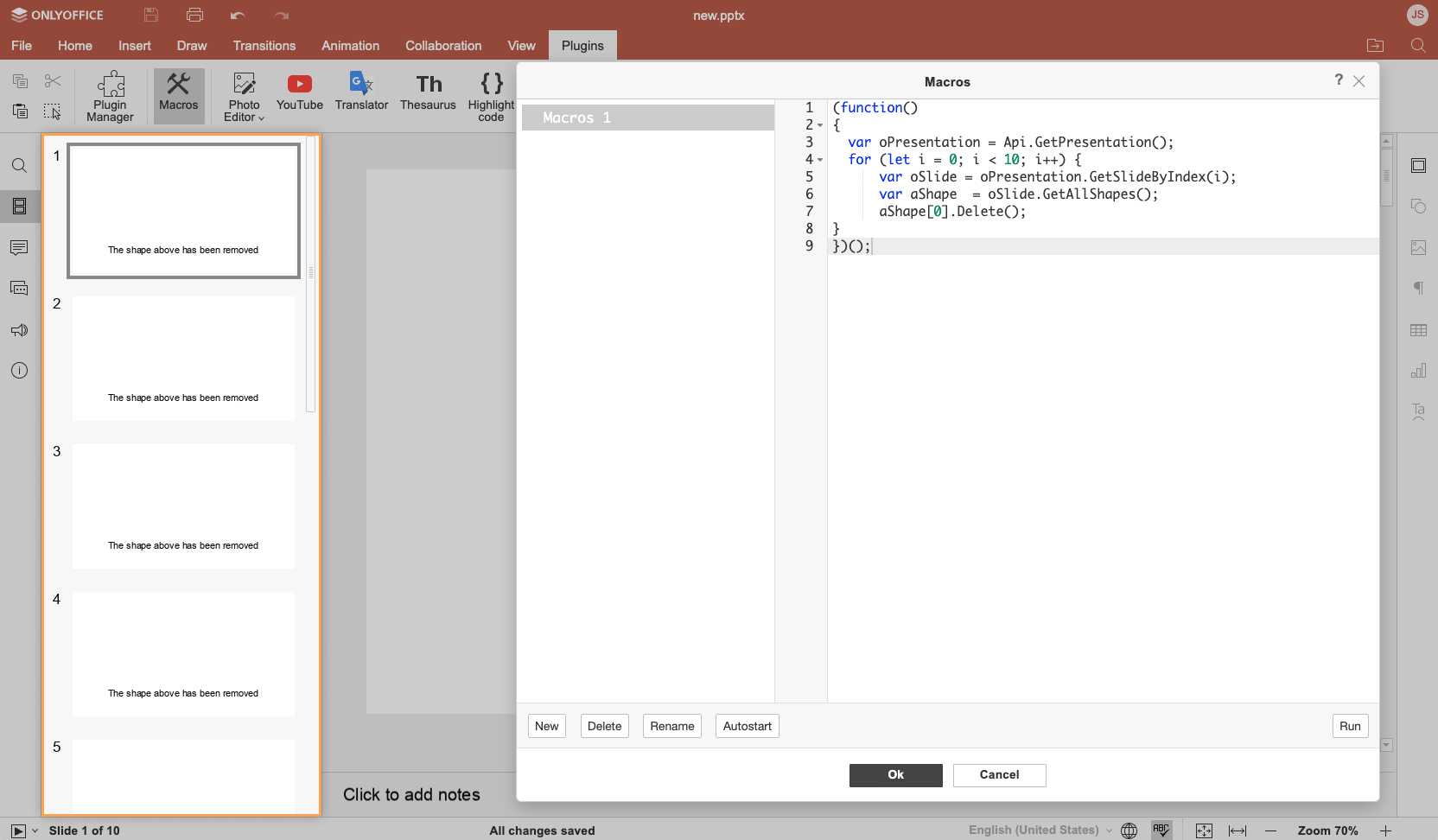Screen dimensions: 1438x840
Task: Open Chart settings in right sidebar
Action: click(1418, 371)
